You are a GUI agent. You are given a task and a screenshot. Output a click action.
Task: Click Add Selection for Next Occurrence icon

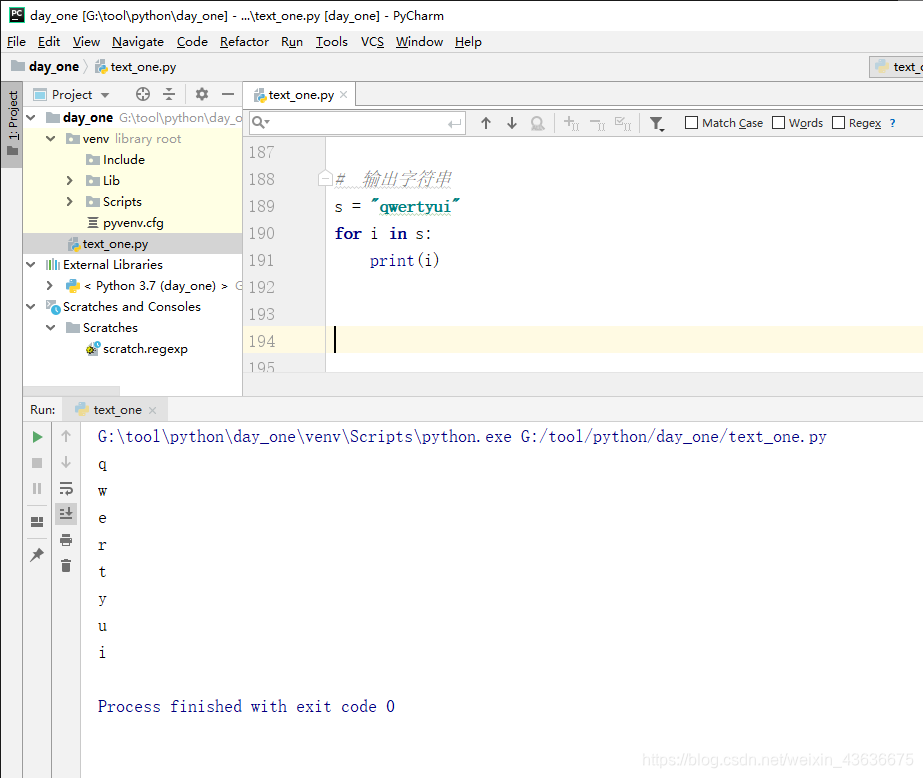[x=571, y=123]
